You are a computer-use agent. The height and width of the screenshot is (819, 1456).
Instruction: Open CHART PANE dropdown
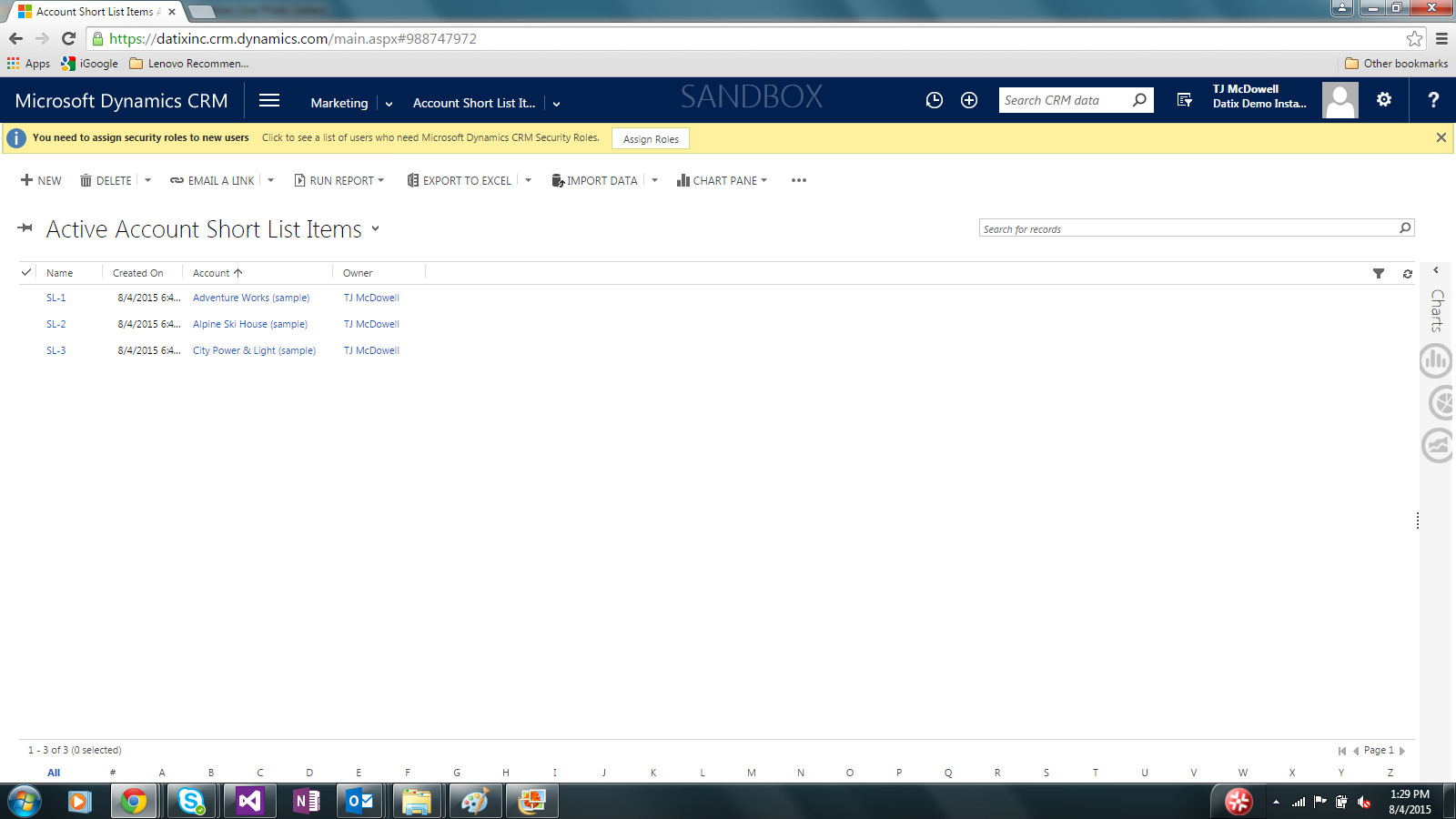point(722,180)
